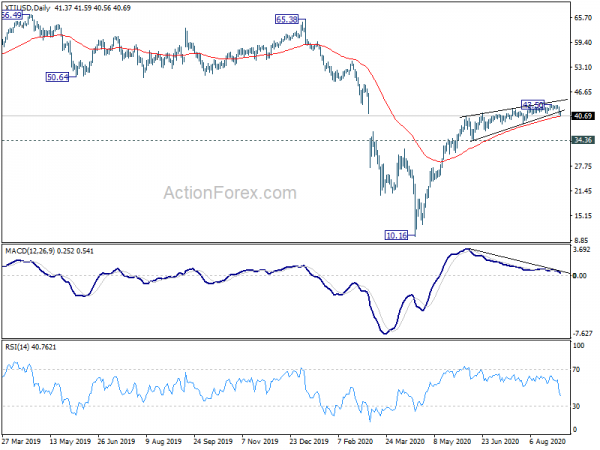The height and width of the screenshot is (450, 600).
Task: Click the 3.692 MACD axis value
Action: [x=582, y=250]
